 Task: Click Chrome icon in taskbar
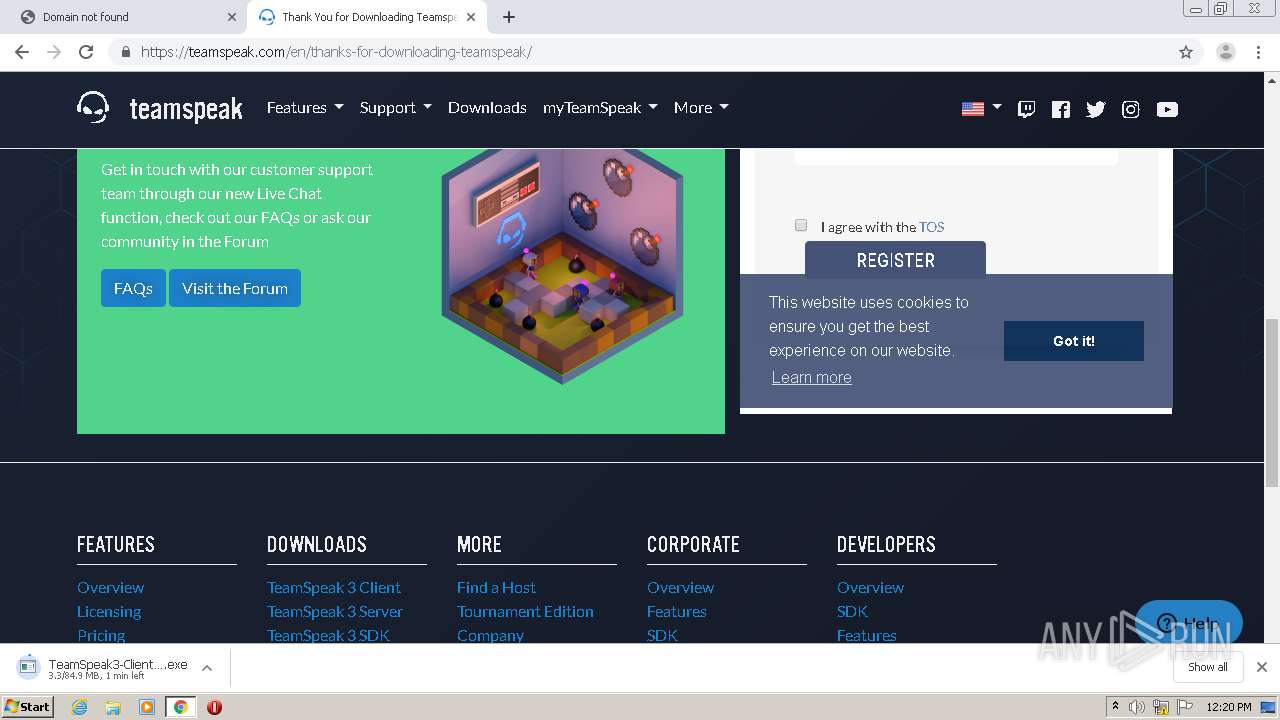(180, 707)
